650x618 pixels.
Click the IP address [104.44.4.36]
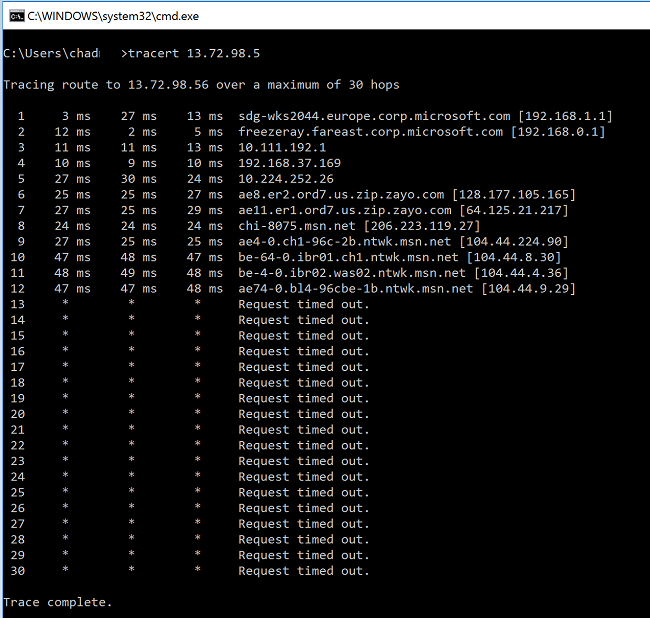[x=521, y=273]
